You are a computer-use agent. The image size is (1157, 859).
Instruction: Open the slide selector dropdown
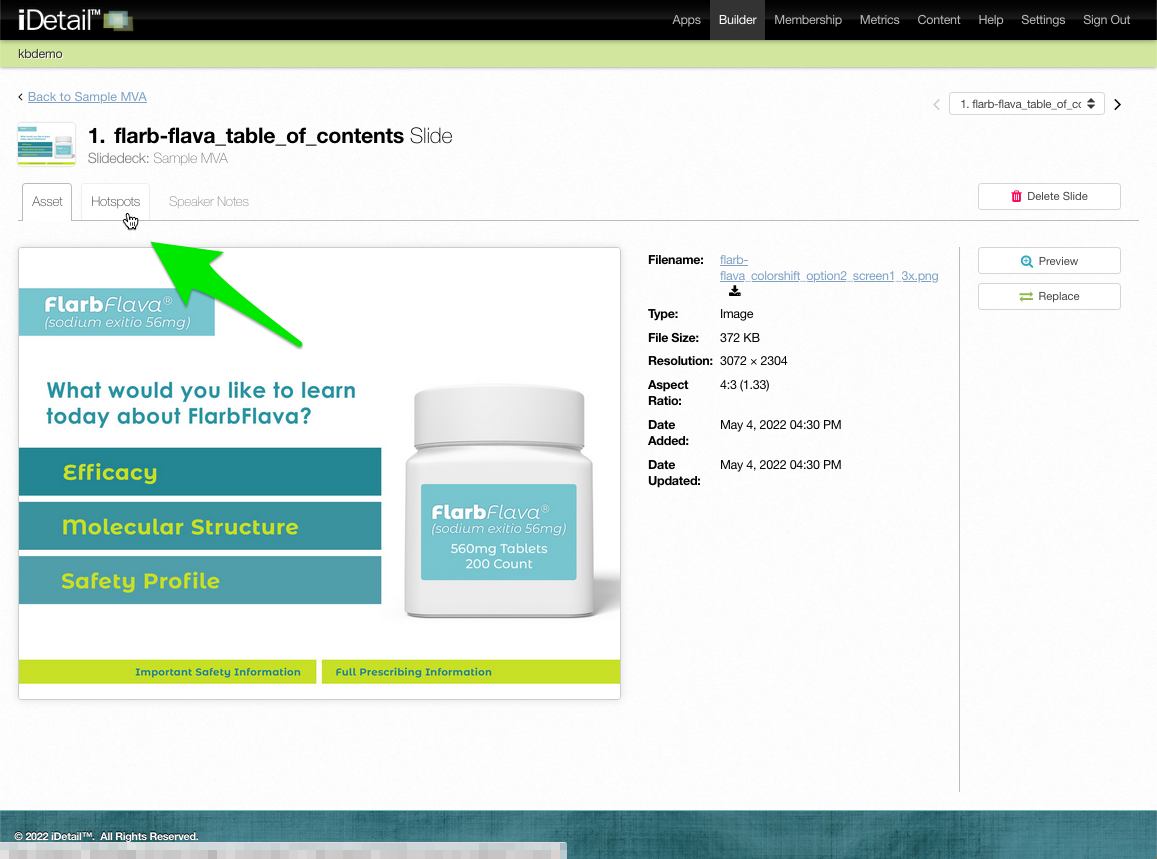click(1026, 104)
